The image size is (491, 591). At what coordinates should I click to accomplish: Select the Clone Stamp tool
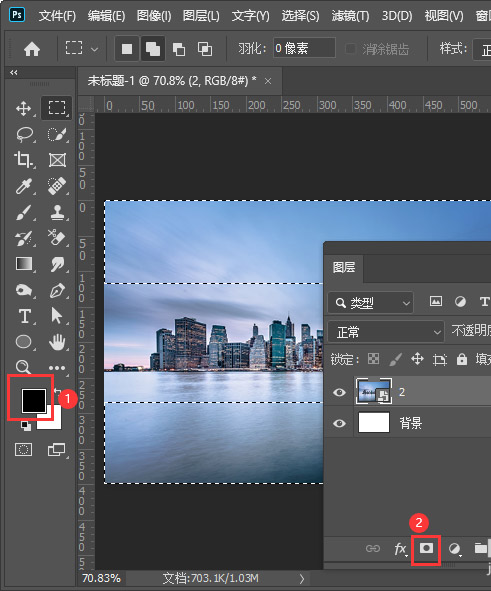[x=57, y=212]
